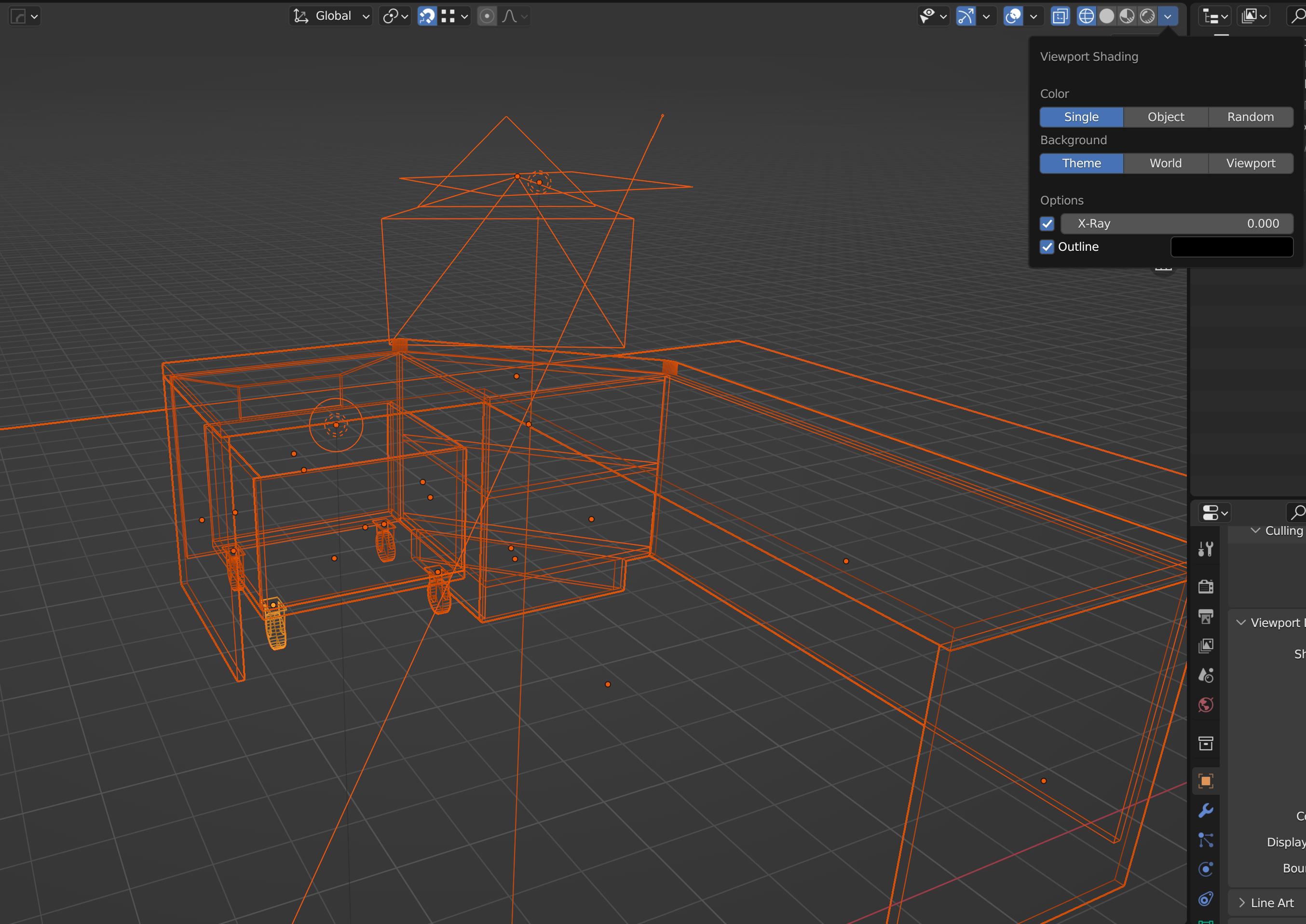This screenshot has width=1306, height=924.
Task: Open the overlays options dropdown arrow
Action: point(1034,16)
